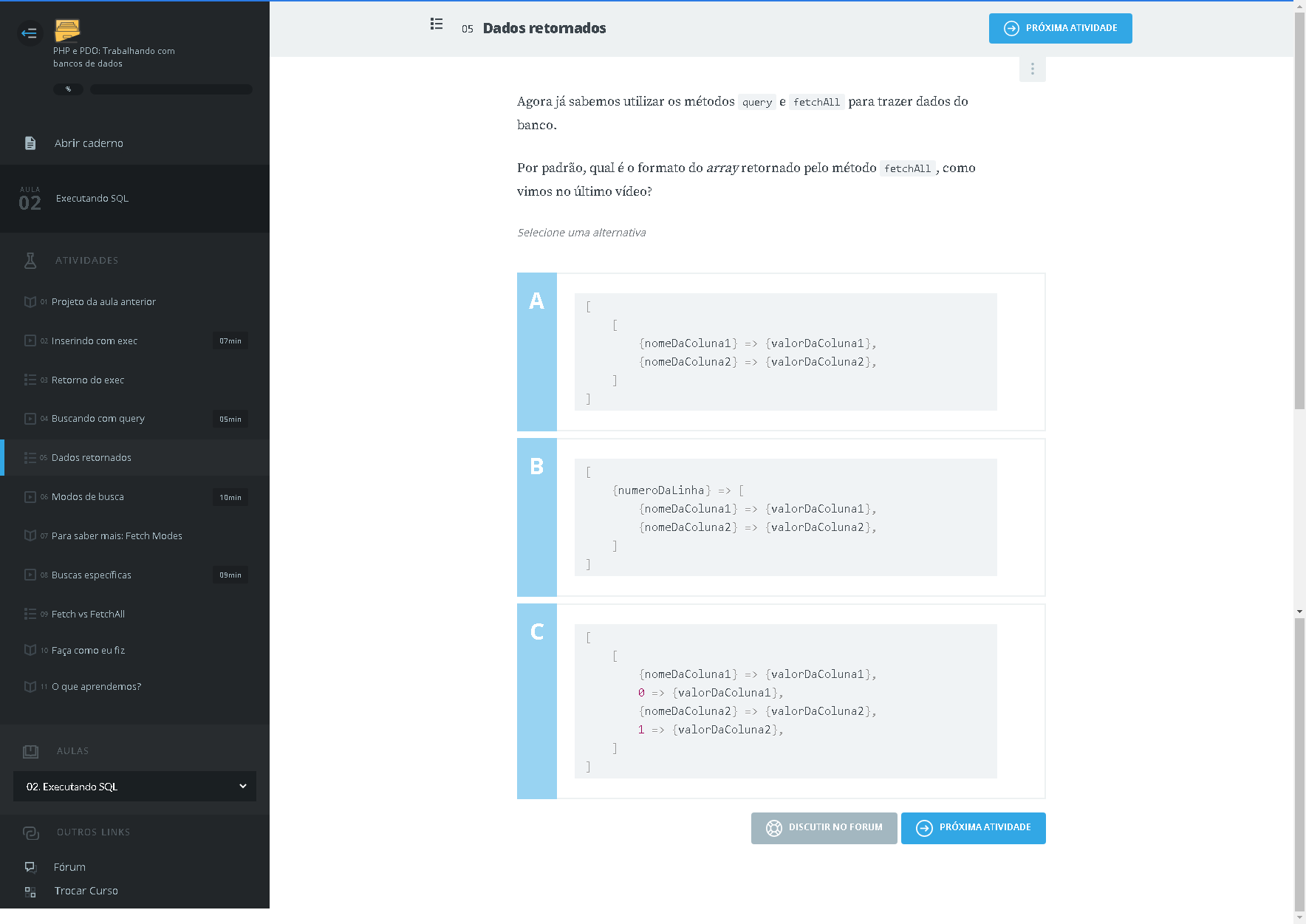The image size is (1306, 924).
Task: Open Modos de busca video activity
Action: point(88,497)
